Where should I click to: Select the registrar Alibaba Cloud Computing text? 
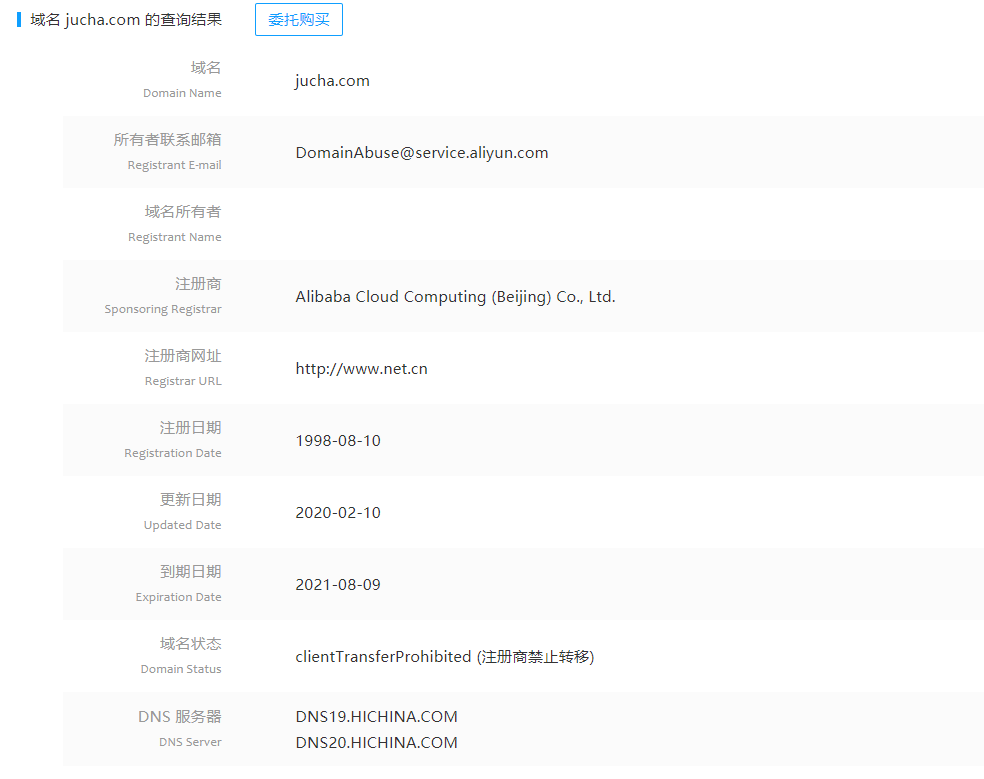click(455, 296)
